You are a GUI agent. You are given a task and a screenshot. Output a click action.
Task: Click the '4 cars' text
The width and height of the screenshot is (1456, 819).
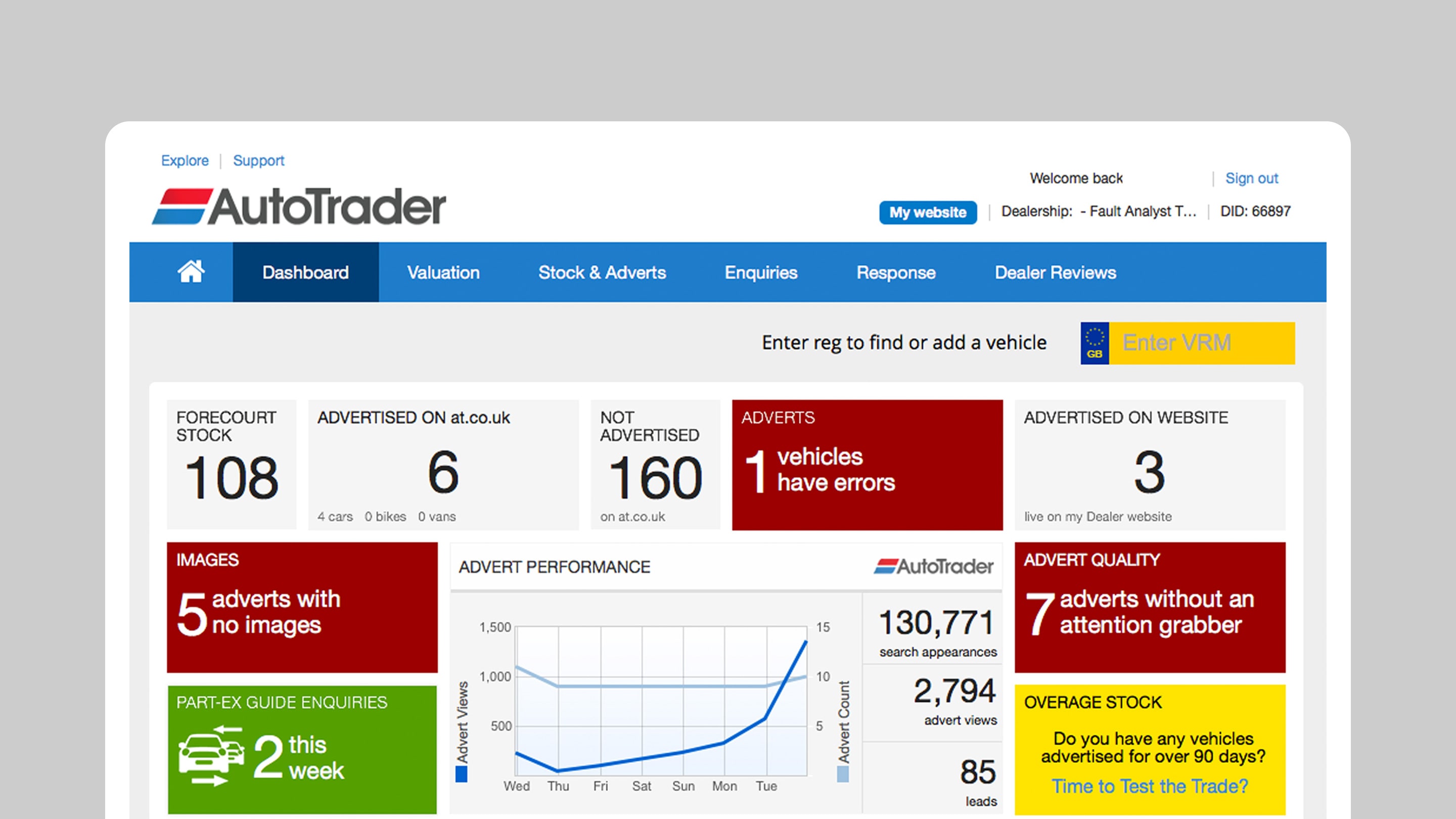coord(335,517)
